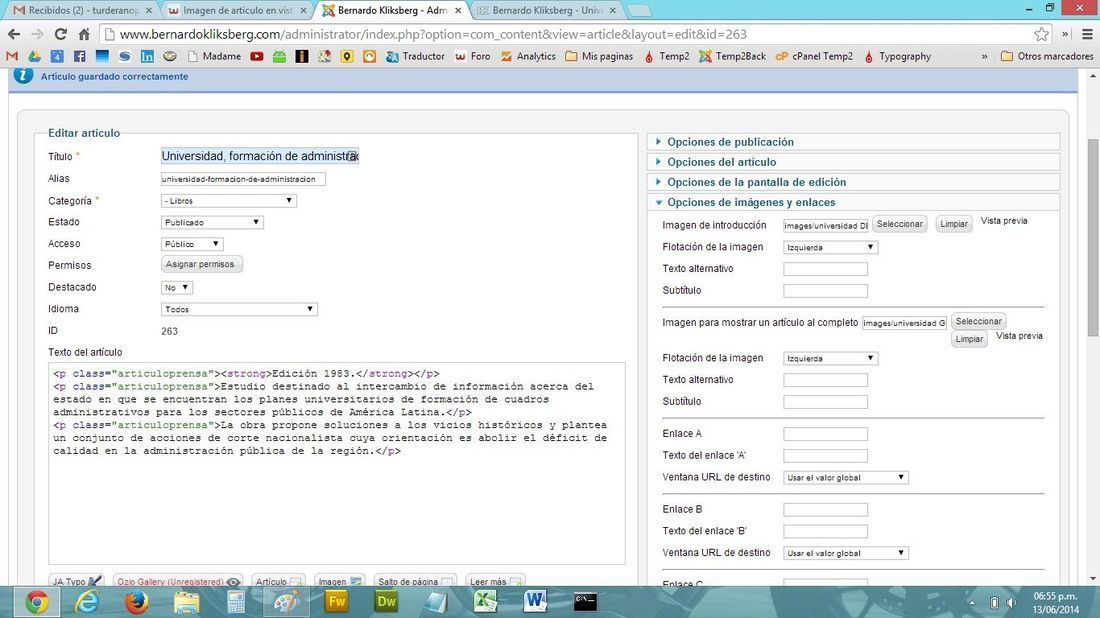
Task: Expand Opciones de publicación panel
Action: (853, 142)
